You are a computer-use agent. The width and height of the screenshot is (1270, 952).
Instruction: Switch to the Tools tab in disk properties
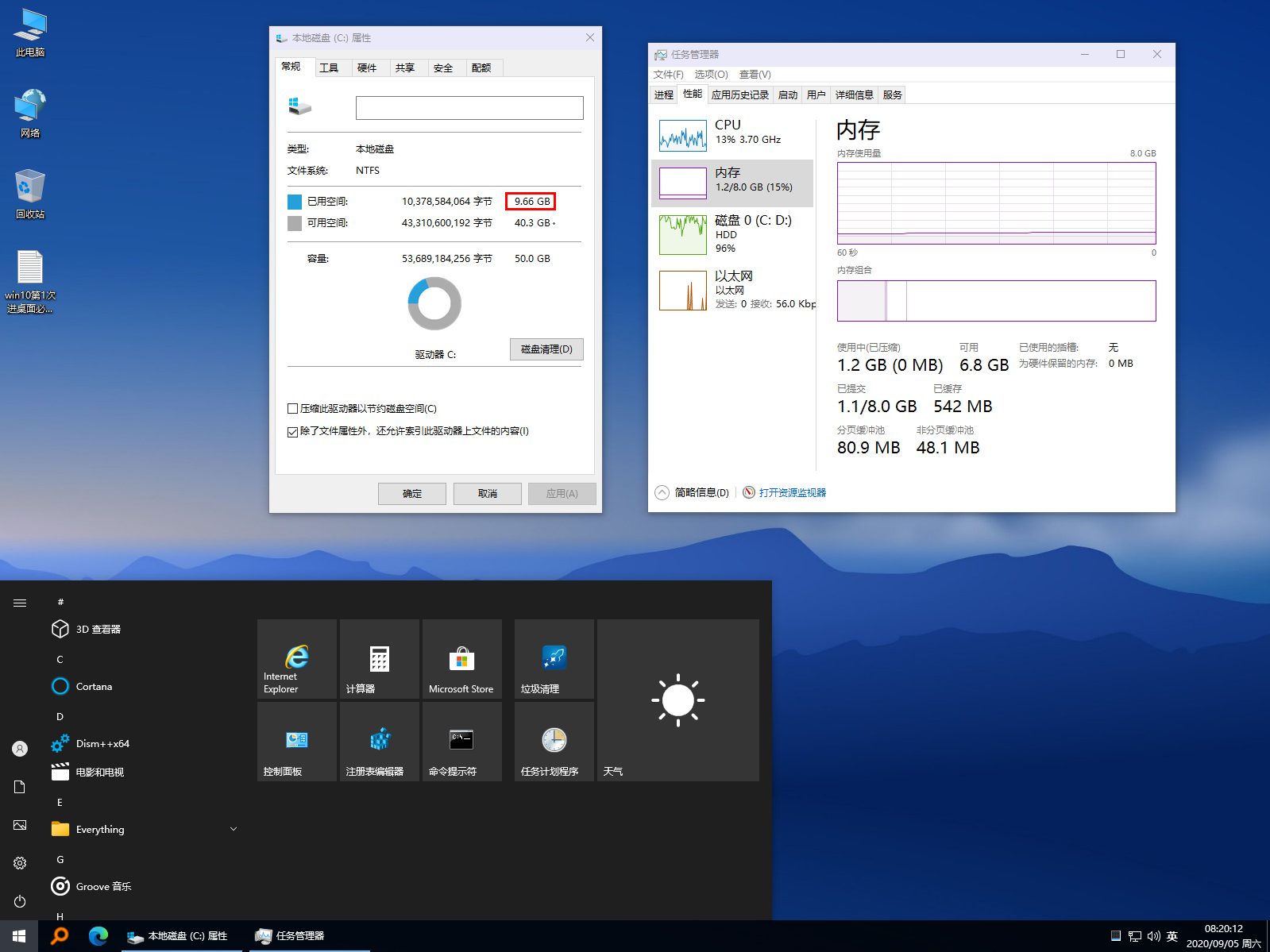(329, 68)
